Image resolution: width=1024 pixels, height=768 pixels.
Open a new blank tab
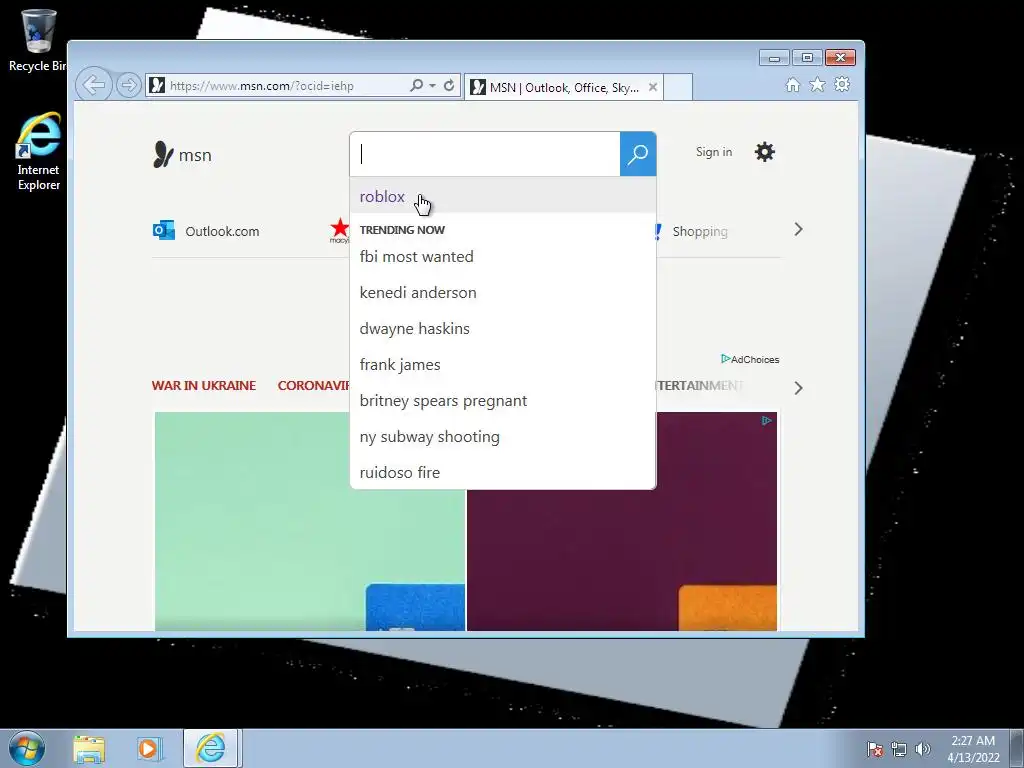678,87
